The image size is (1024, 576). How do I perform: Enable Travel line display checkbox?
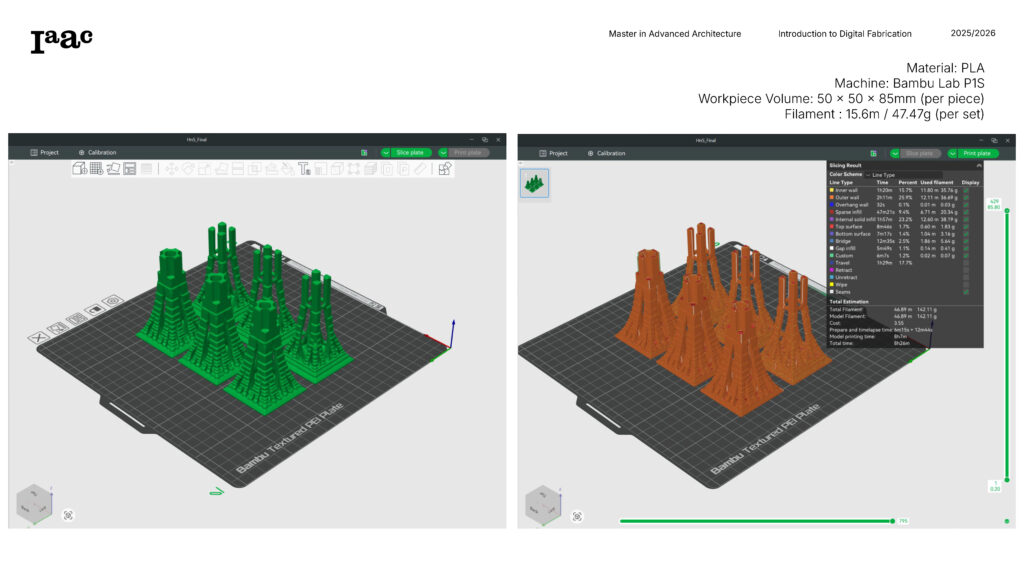point(966,262)
